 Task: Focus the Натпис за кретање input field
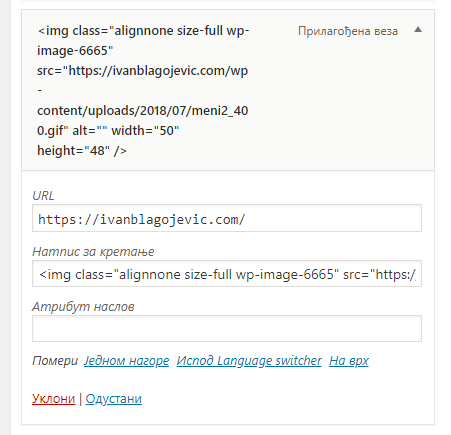coord(227,274)
